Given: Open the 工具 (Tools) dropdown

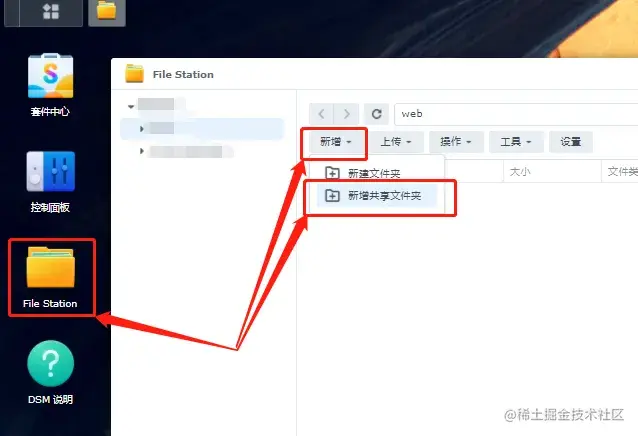Looking at the screenshot, I should click(x=516, y=142).
